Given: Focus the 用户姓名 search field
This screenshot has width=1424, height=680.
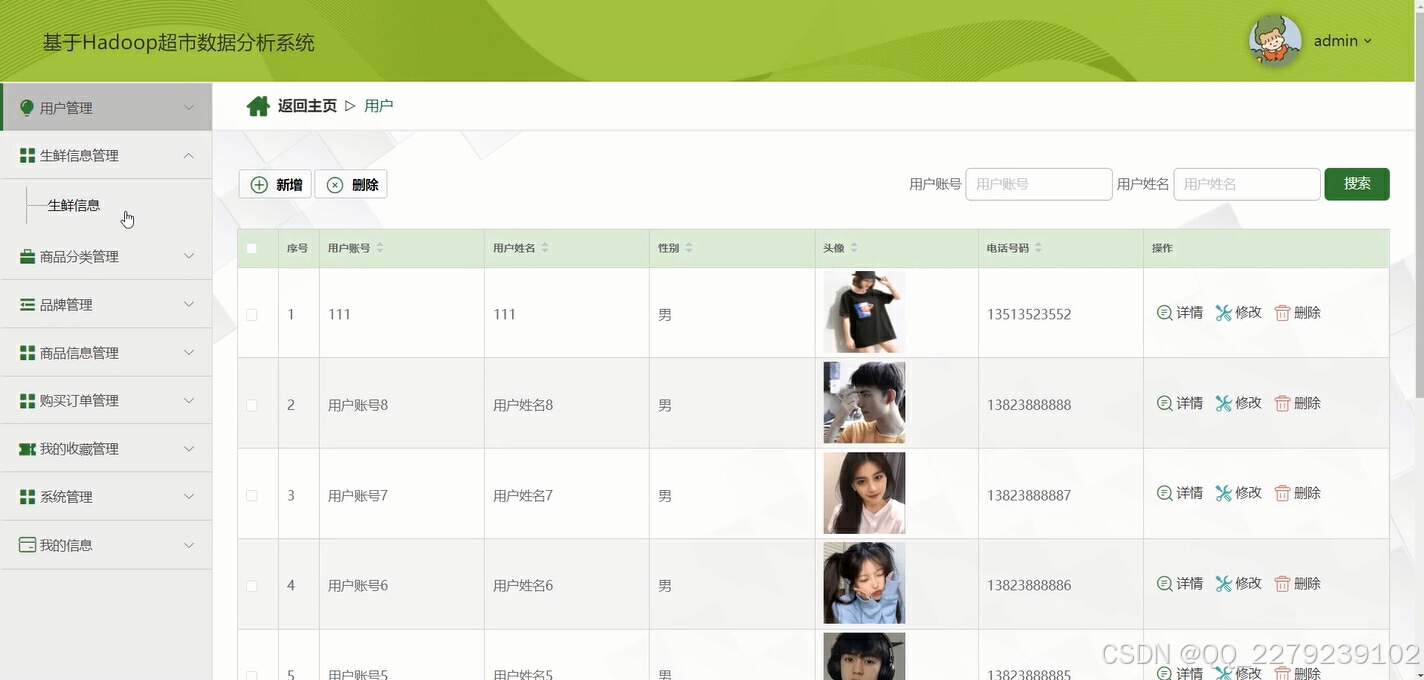Looking at the screenshot, I should [x=1247, y=184].
